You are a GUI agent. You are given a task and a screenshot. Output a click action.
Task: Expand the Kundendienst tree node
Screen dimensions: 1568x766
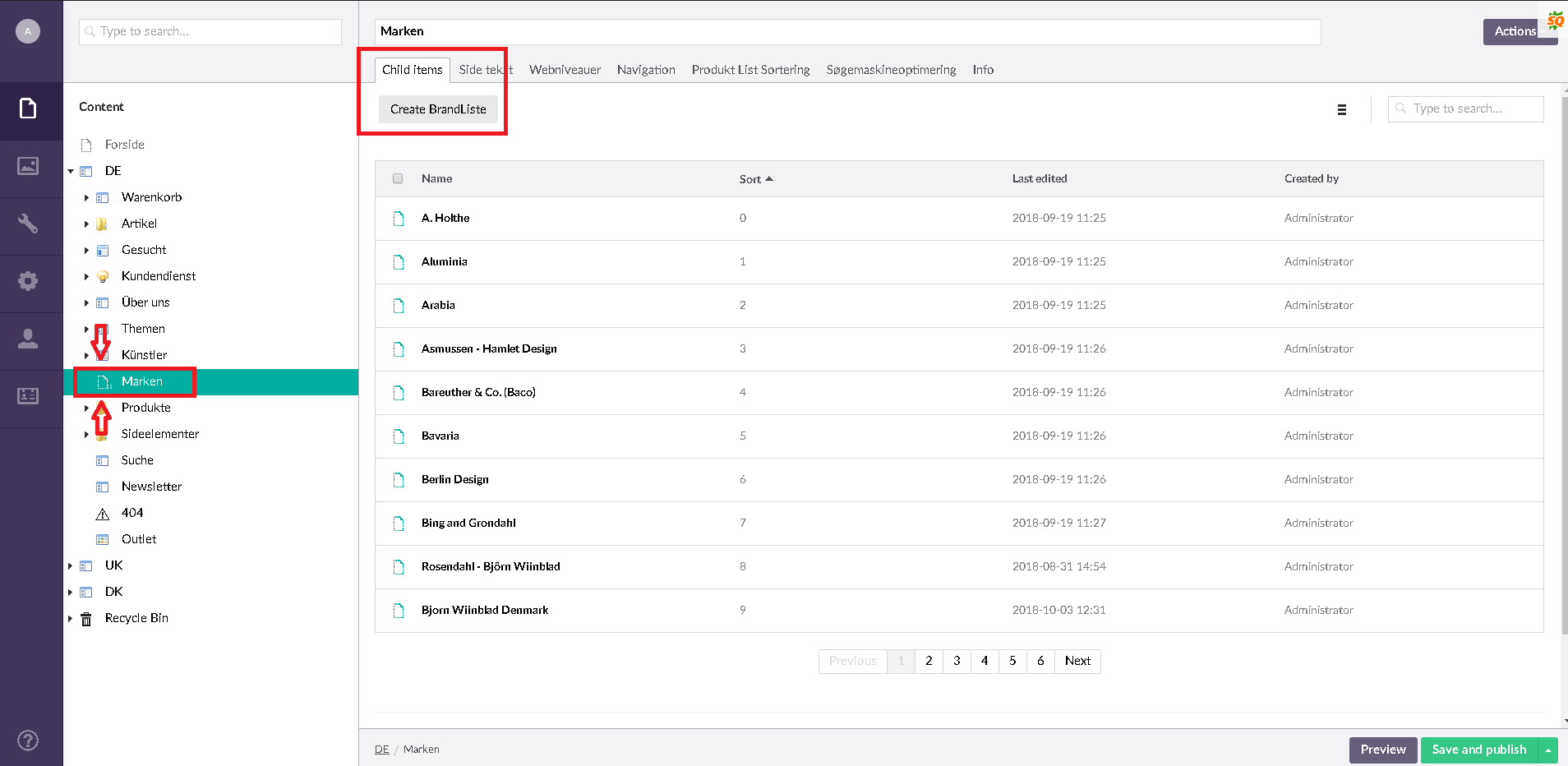tap(86, 277)
